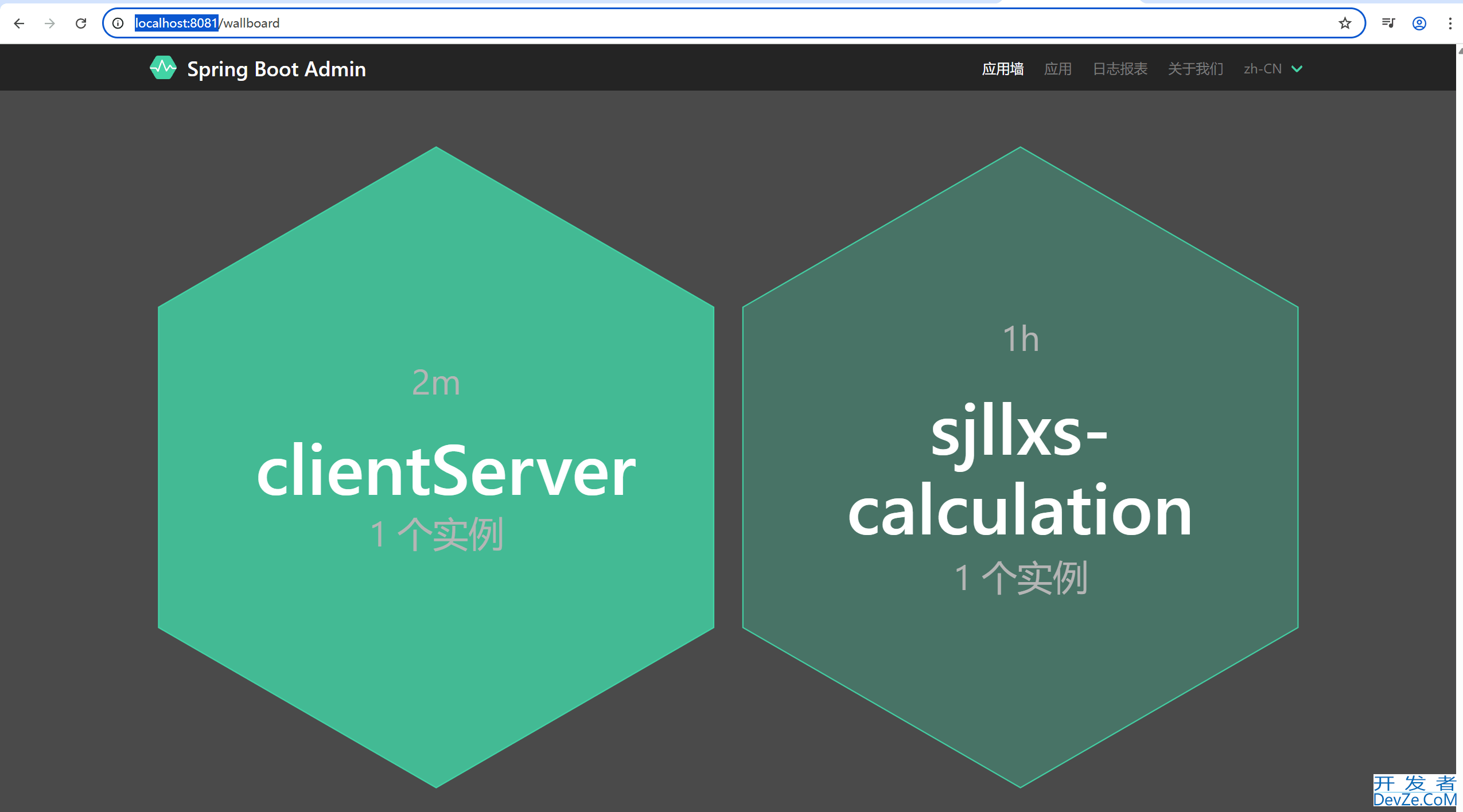Click the site information icon in the address bar

coord(118,24)
